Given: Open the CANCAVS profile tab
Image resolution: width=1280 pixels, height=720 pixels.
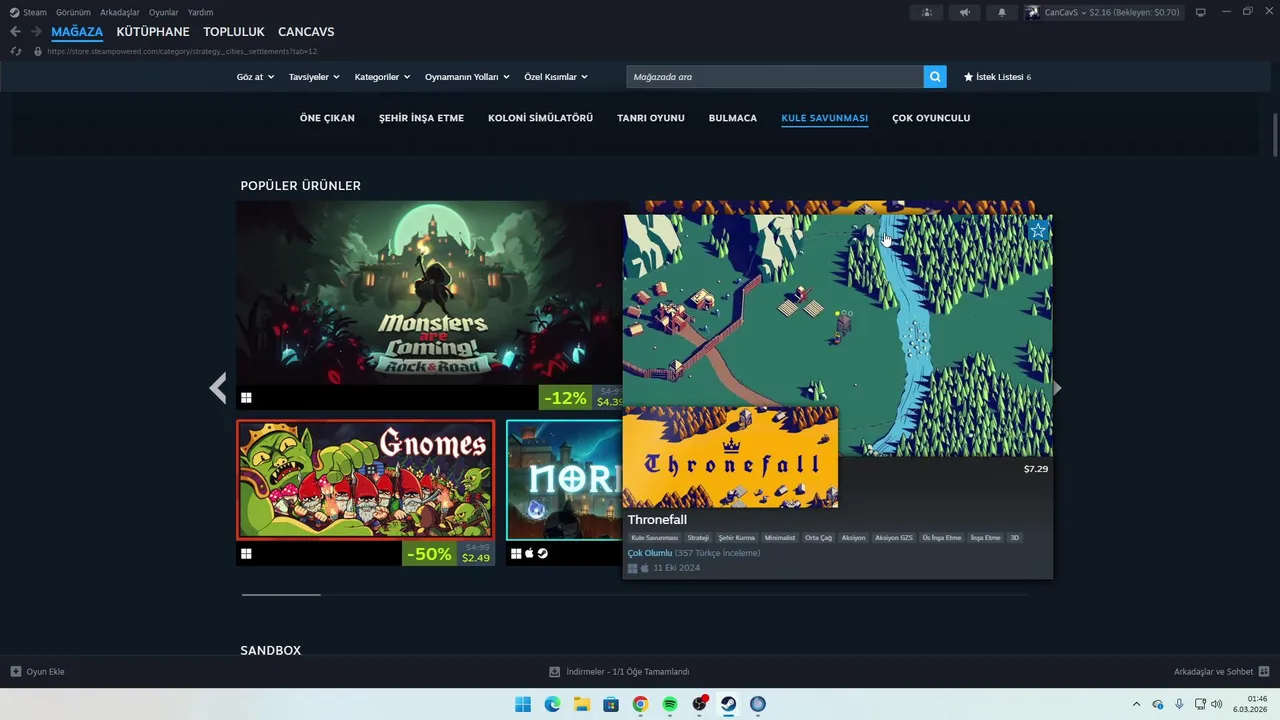Looking at the screenshot, I should click(306, 32).
